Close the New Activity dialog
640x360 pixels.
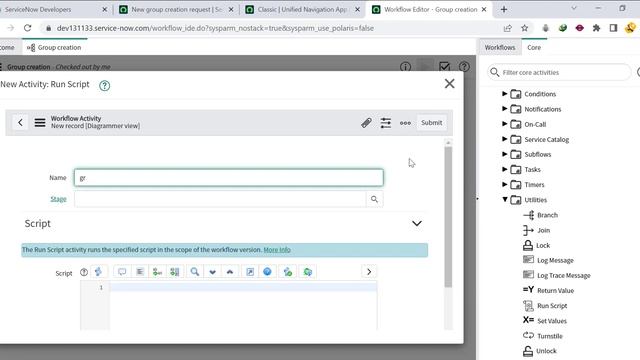pyautogui.click(x=449, y=84)
